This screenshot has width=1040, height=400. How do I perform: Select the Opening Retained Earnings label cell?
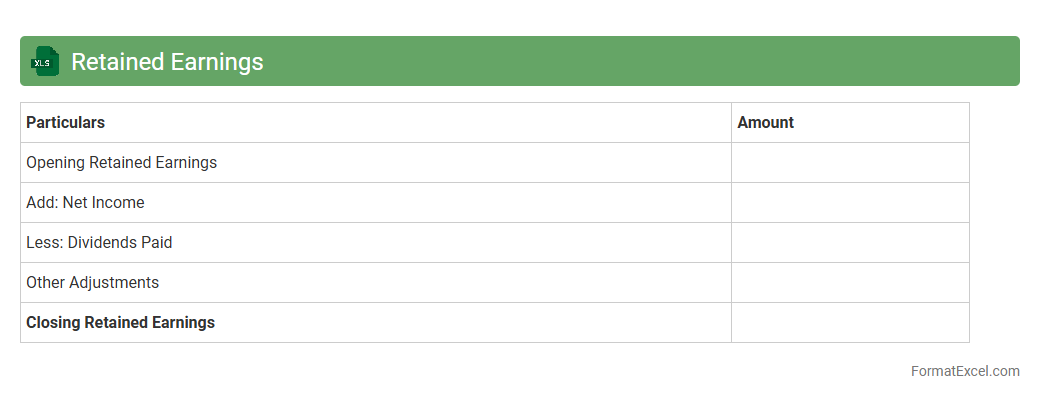(x=121, y=162)
